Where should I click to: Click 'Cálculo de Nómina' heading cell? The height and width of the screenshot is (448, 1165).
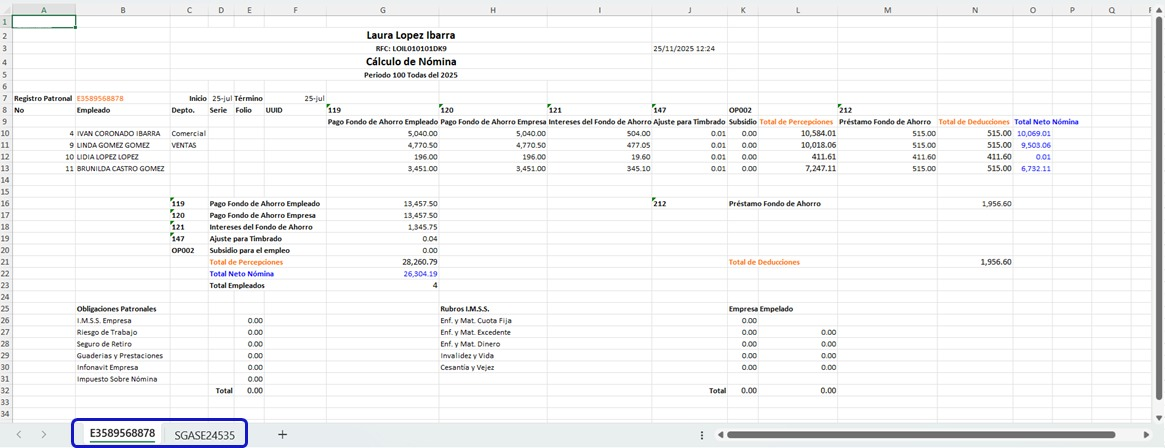(x=411, y=62)
